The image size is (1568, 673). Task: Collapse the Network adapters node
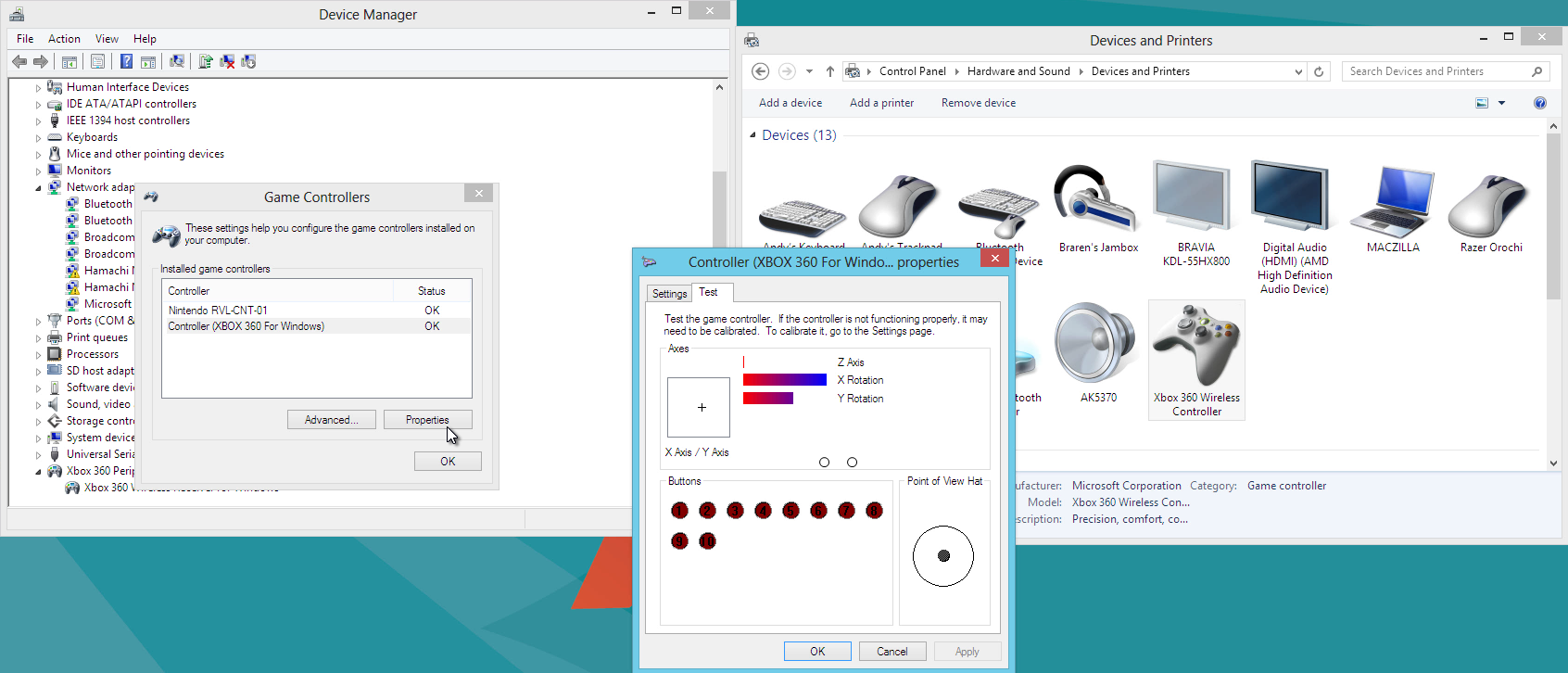(x=38, y=188)
